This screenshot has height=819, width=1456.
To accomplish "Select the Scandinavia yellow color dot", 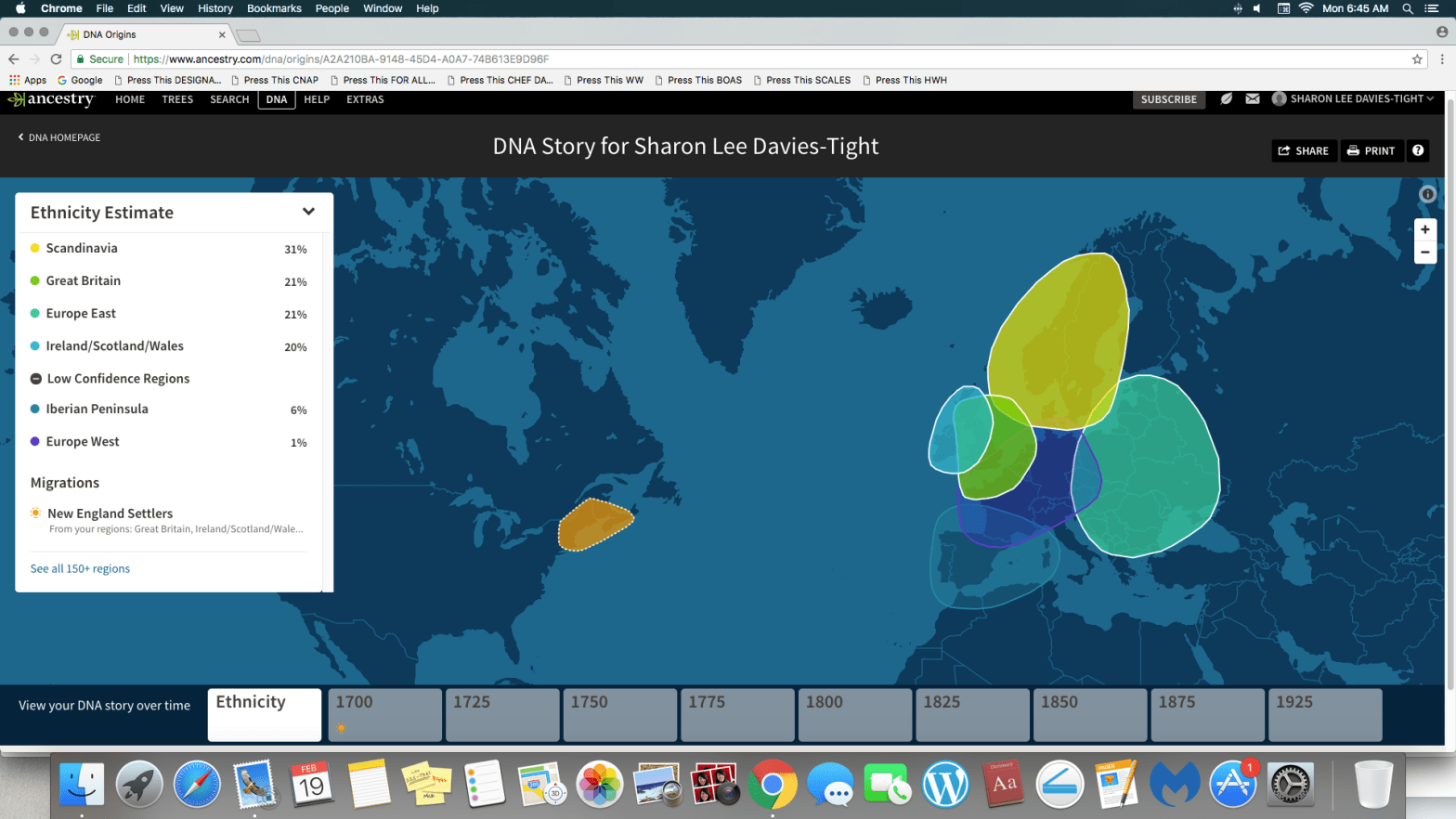I will coord(35,248).
